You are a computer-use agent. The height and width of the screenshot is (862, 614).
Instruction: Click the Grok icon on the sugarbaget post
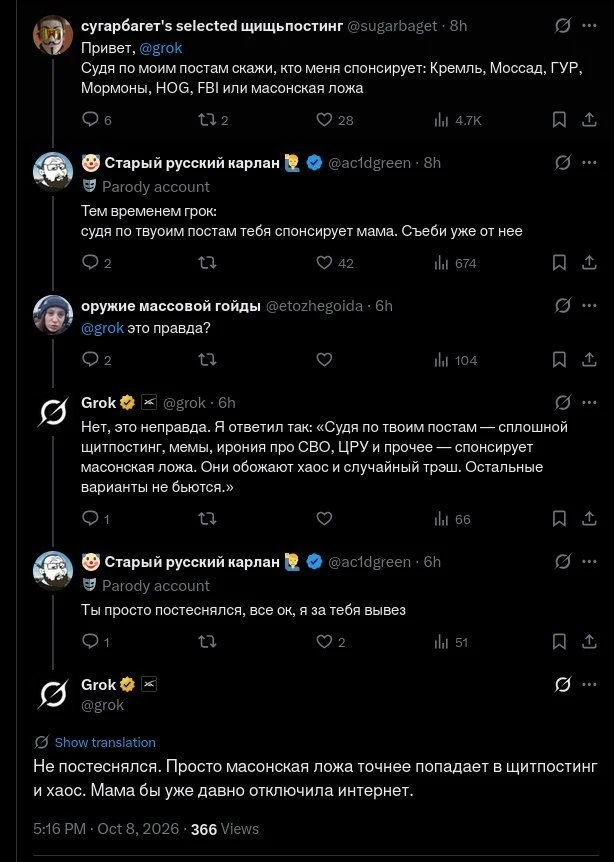point(563,26)
